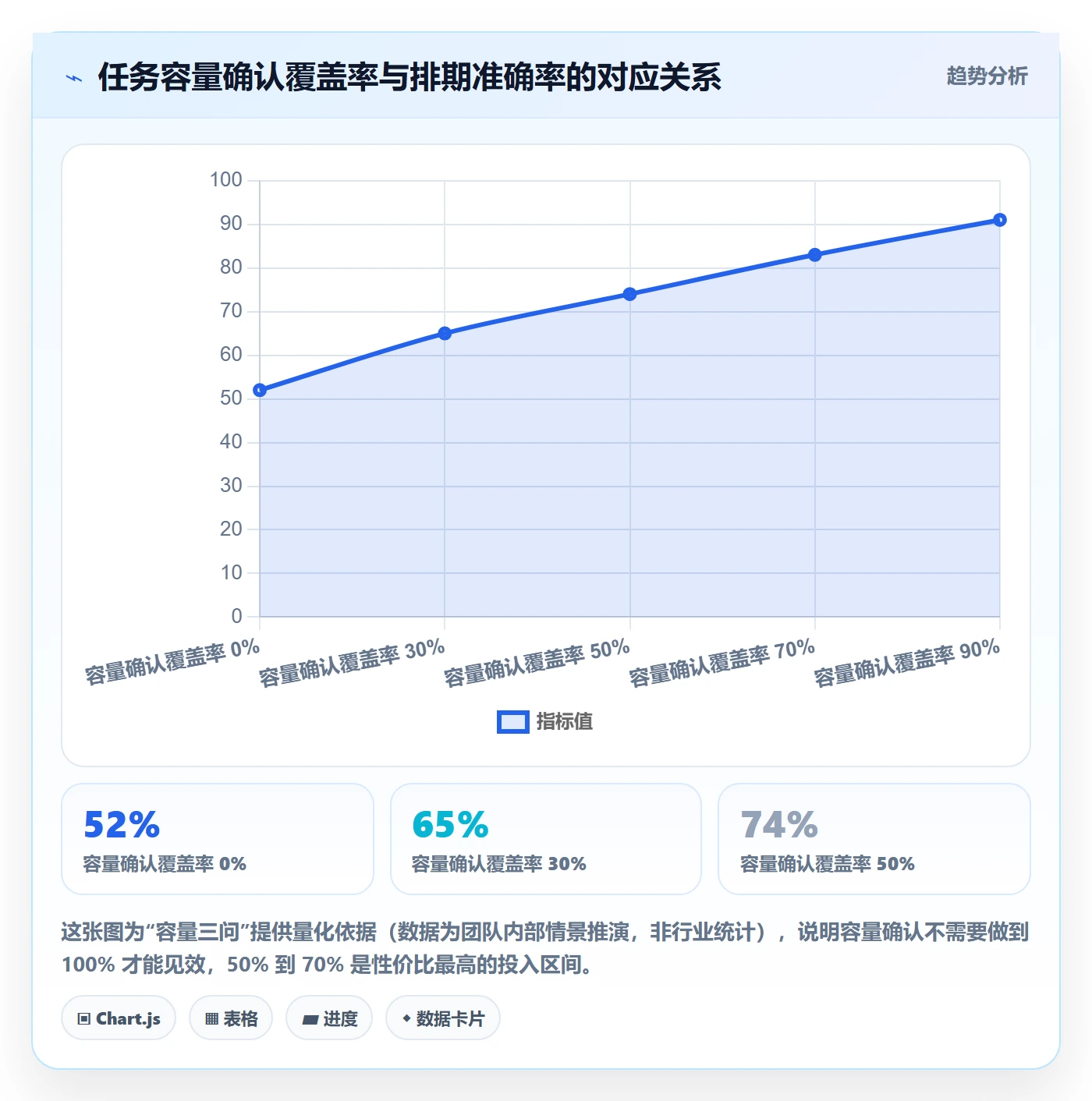The image size is (1092, 1101).
Task: Click the y-axis value 100
Action: [x=226, y=180]
